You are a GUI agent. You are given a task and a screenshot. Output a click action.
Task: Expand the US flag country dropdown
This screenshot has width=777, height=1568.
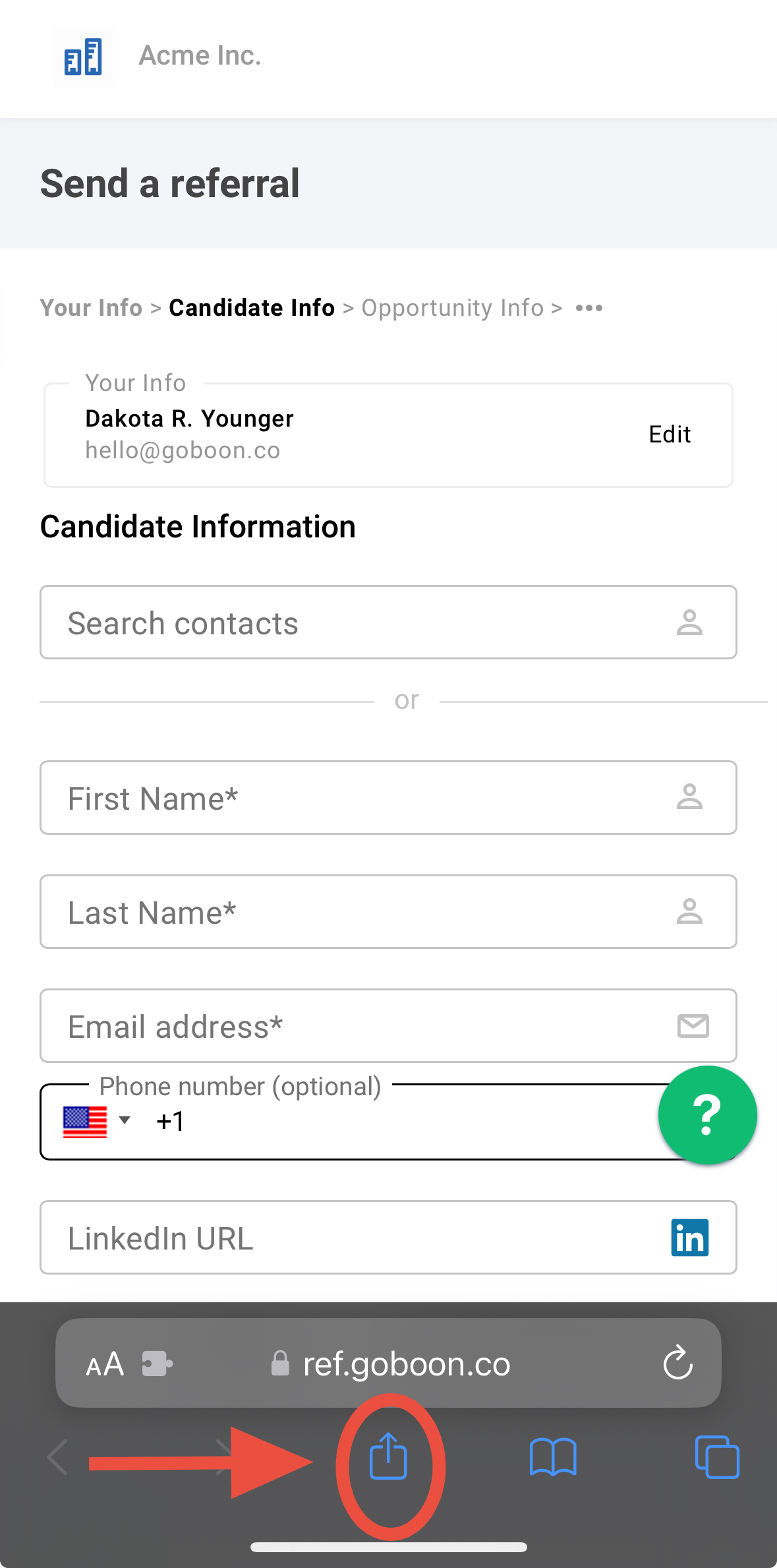click(x=96, y=1121)
